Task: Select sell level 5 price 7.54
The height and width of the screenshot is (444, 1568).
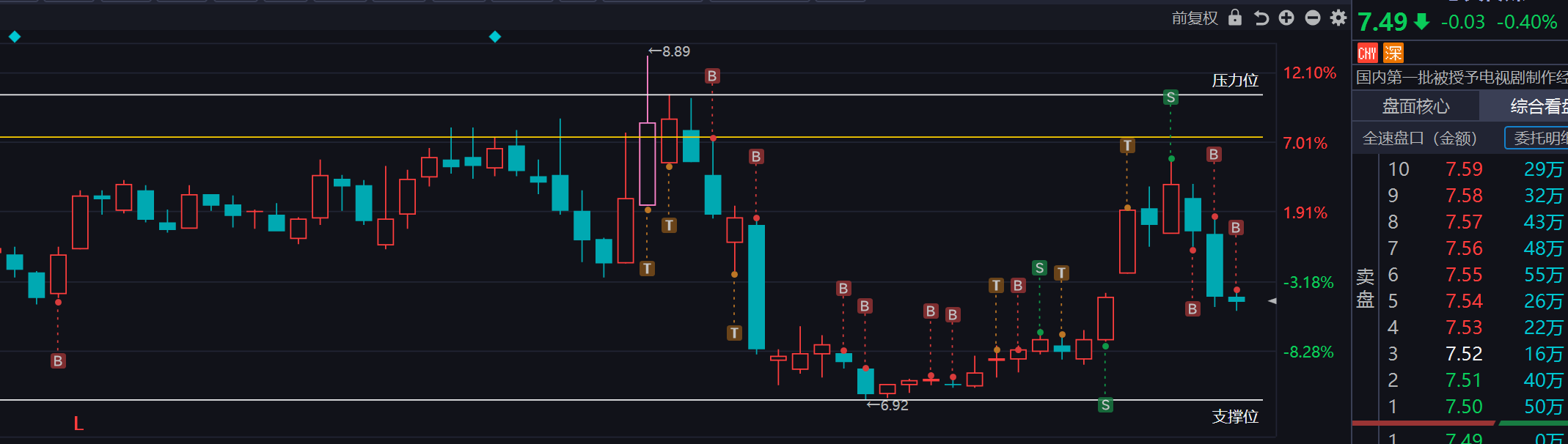Action: (x=1464, y=301)
